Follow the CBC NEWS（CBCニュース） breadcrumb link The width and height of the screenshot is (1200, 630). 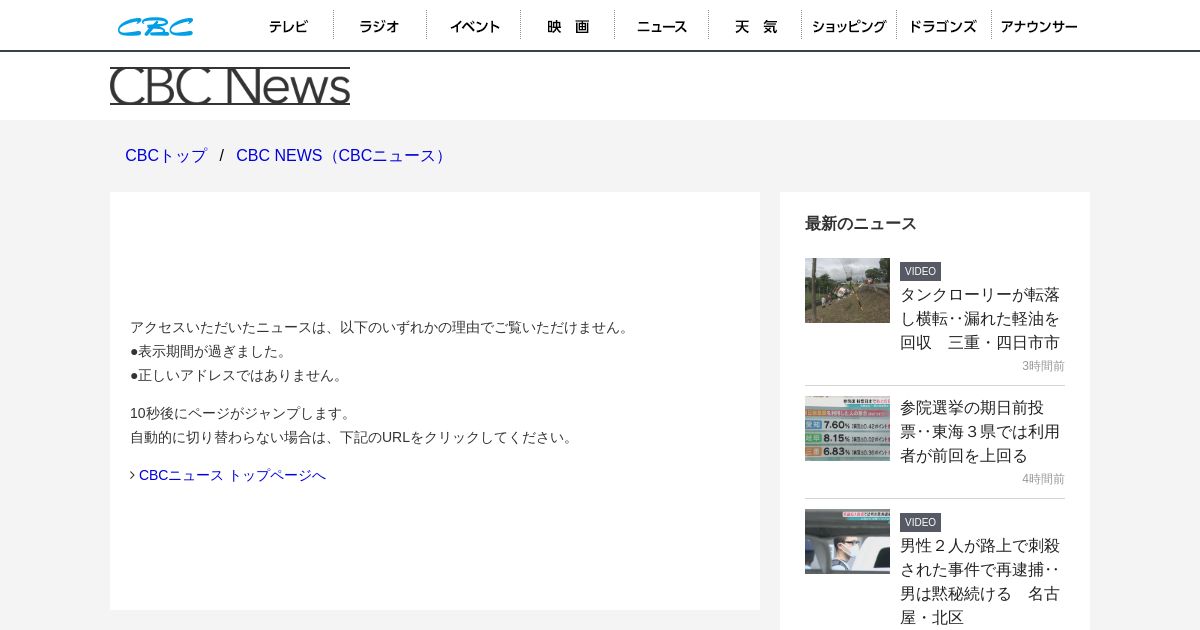click(343, 156)
